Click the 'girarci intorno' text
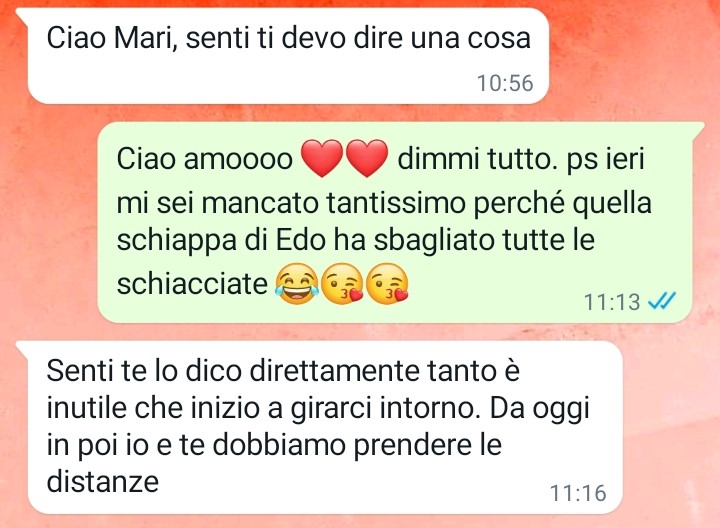The height and width of the screenshot is (528, 720). [382, 408]
